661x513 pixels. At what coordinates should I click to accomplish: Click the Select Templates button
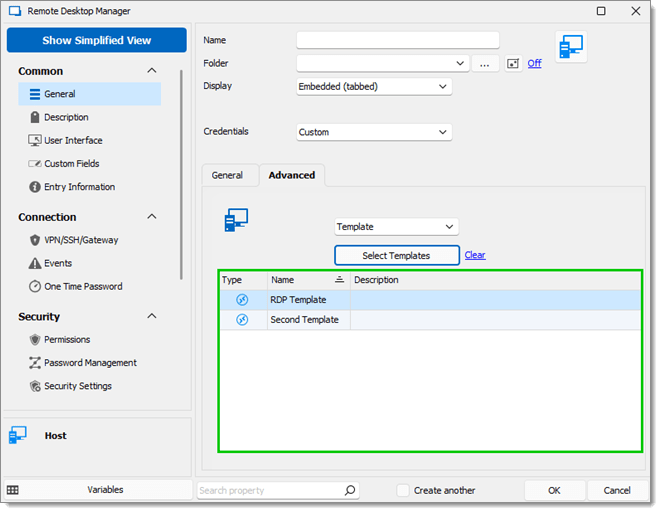(x=397, y=255)
